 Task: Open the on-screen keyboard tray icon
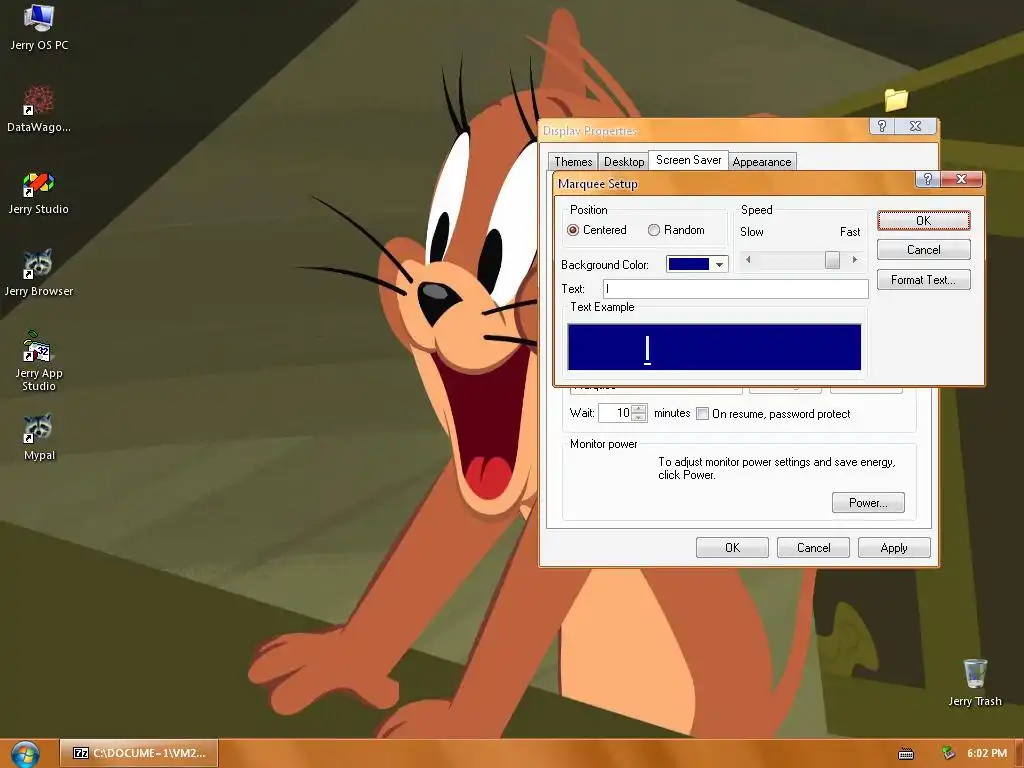(906, 754)
